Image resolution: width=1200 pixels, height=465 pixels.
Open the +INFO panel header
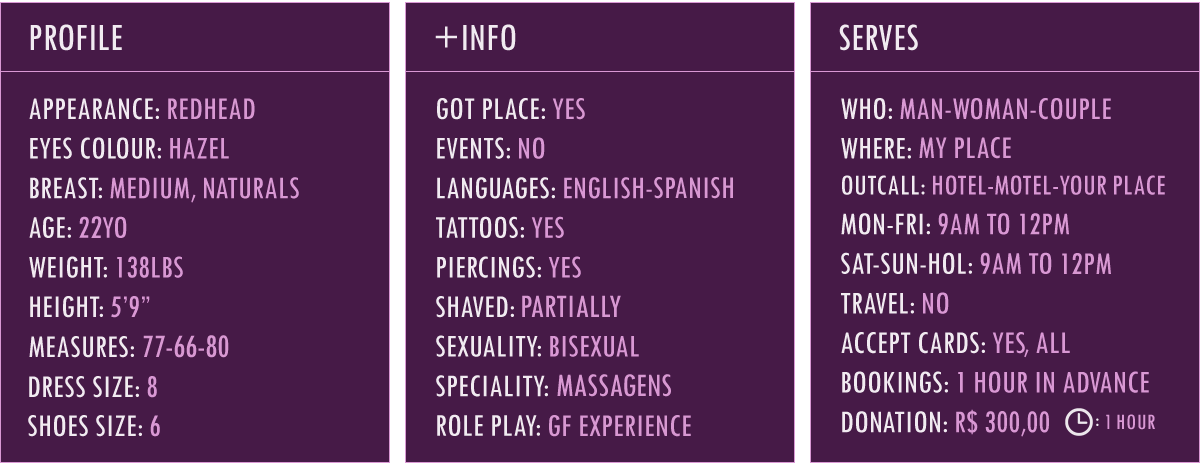click(x=476, y=38)
